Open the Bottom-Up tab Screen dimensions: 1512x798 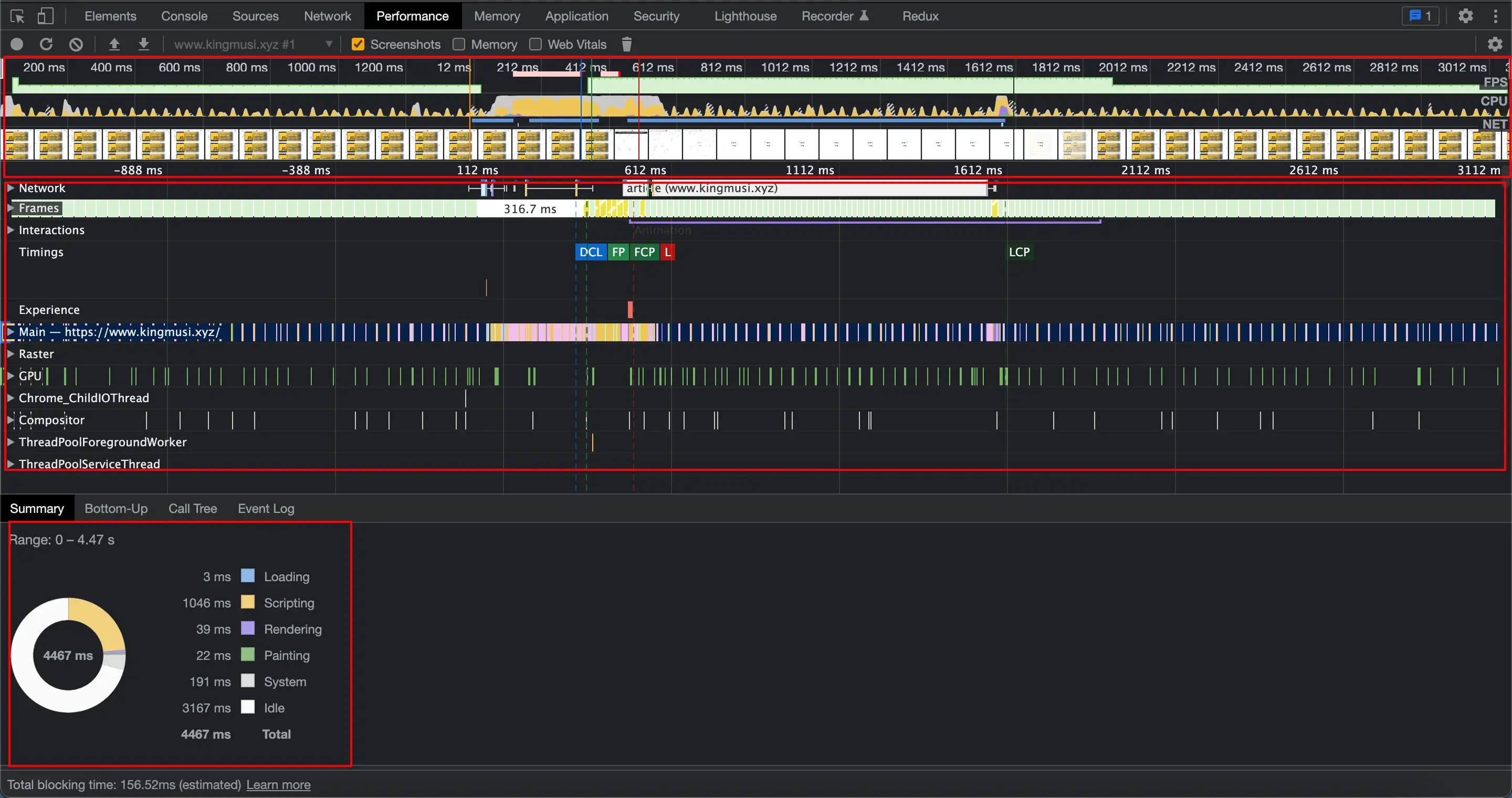coord(115,508)
